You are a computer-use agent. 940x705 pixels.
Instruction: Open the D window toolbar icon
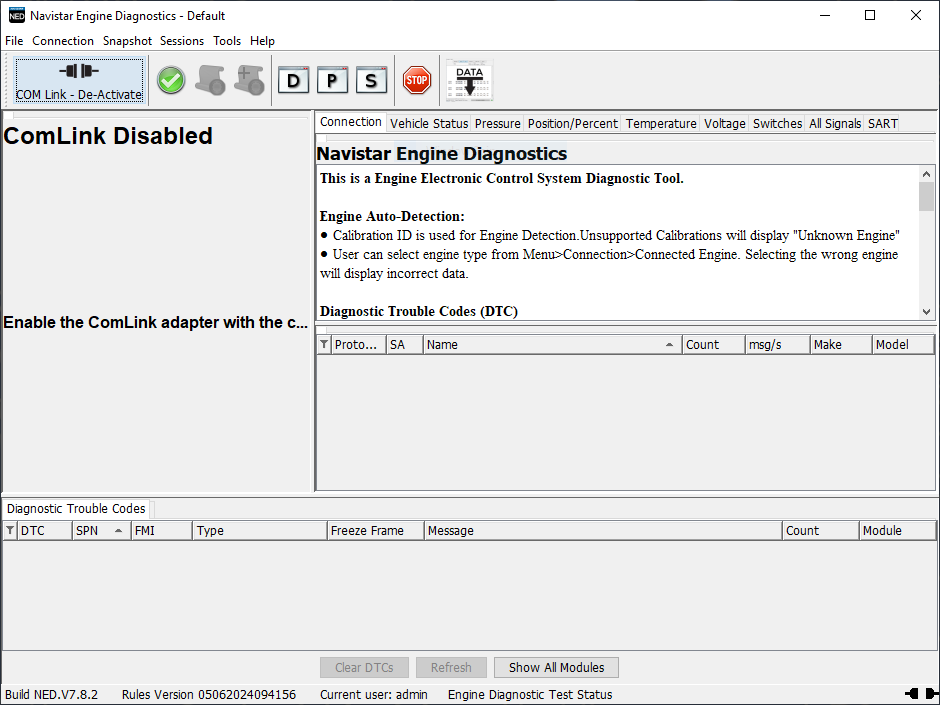(293, 81)
